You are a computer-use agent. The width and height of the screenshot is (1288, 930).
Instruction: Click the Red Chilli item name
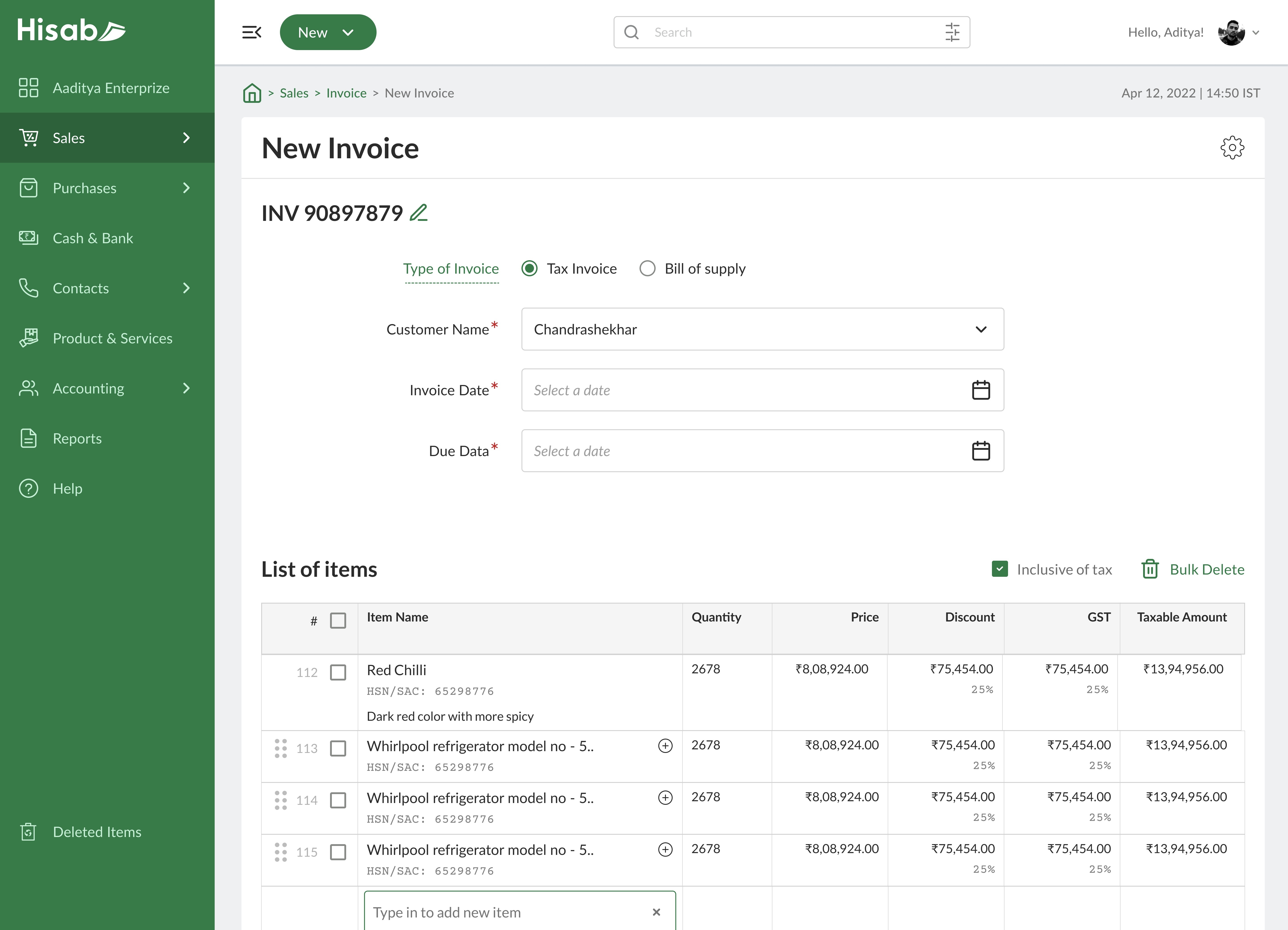[396, 670]
